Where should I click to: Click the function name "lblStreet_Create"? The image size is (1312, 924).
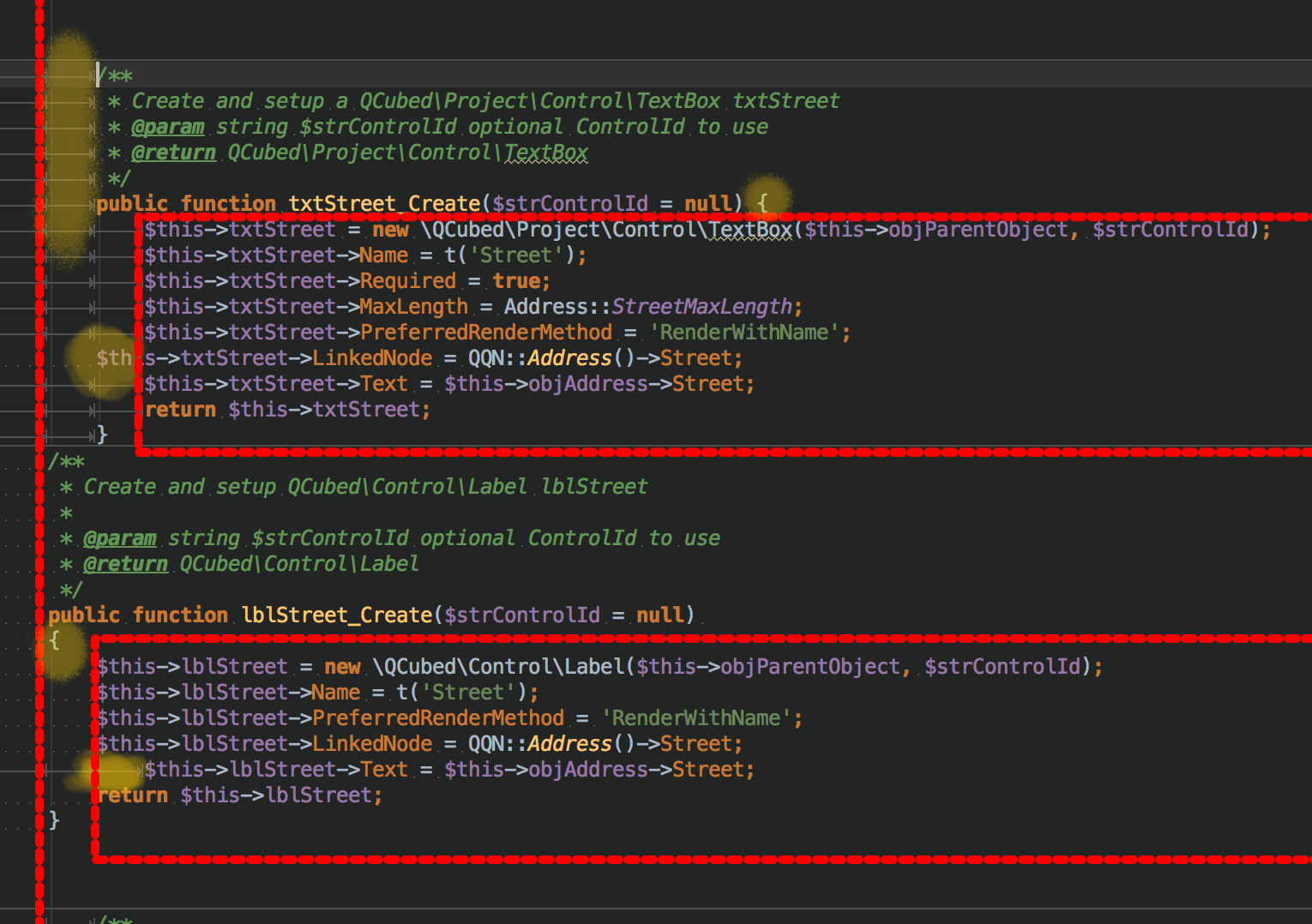pyautogui.click(x=337, y=615)
